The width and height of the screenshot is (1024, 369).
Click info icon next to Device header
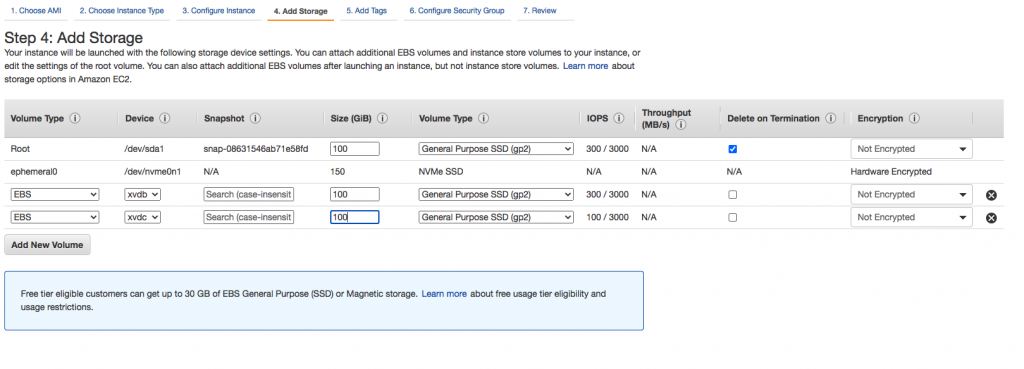[165, 119]
